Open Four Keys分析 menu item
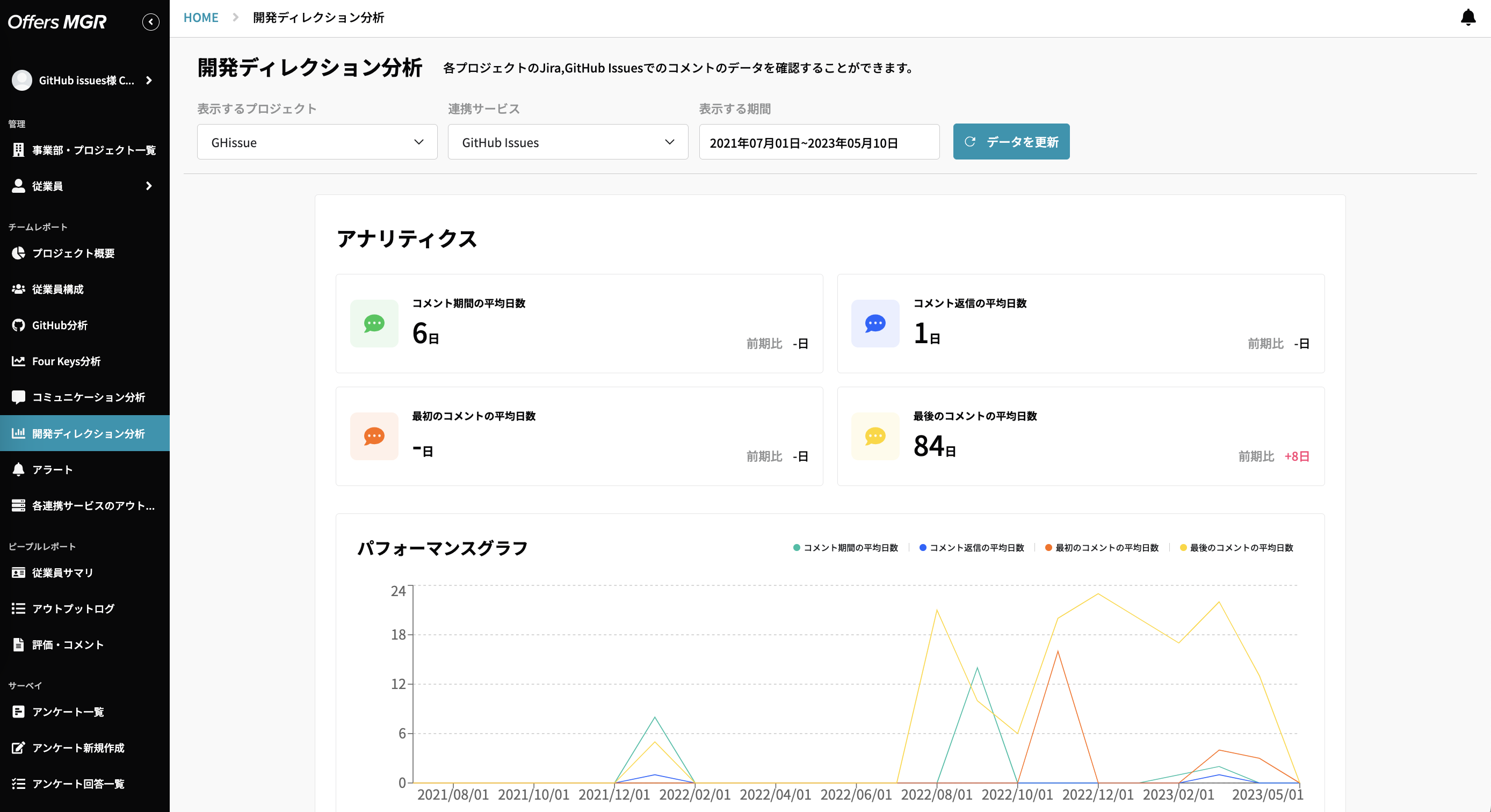Image resolution: width=1491 pixels, height=812 pixels. [x=84, y=361]
